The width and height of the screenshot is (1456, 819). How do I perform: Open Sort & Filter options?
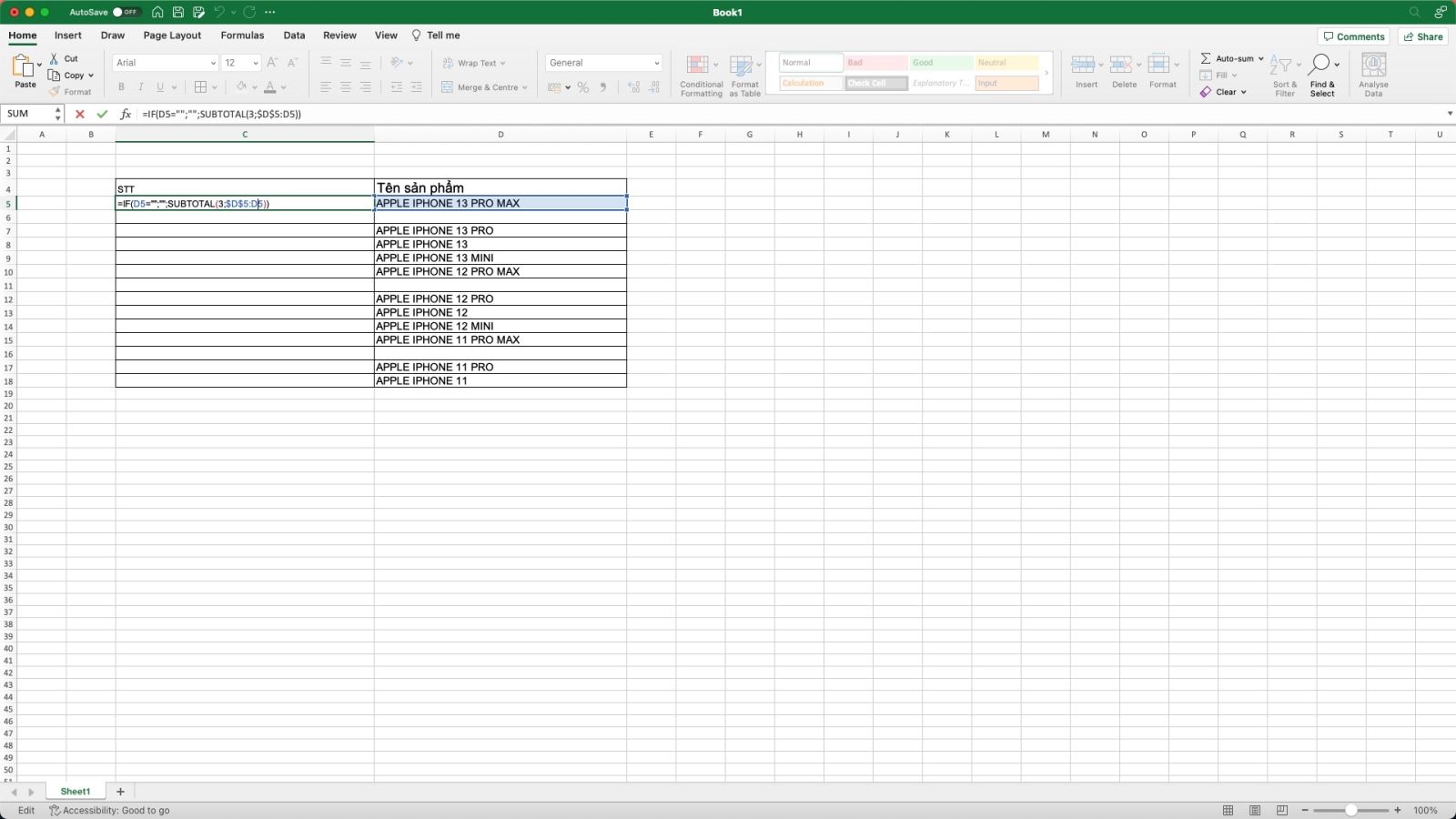coord(1284,75)
